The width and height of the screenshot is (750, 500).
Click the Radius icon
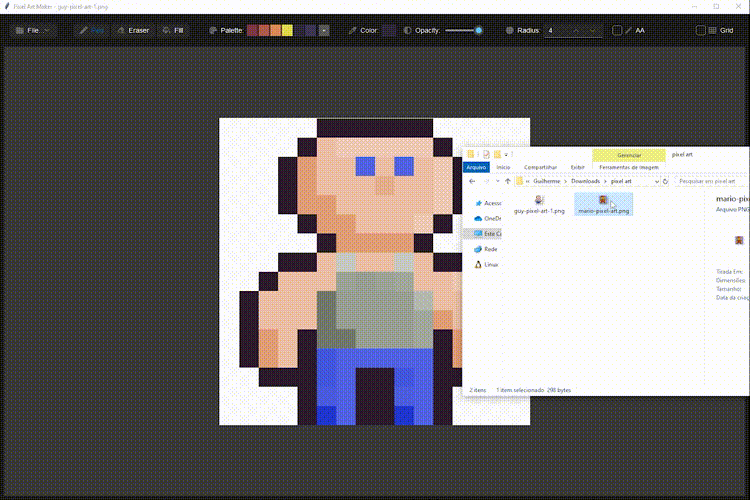tap(509, 30)
